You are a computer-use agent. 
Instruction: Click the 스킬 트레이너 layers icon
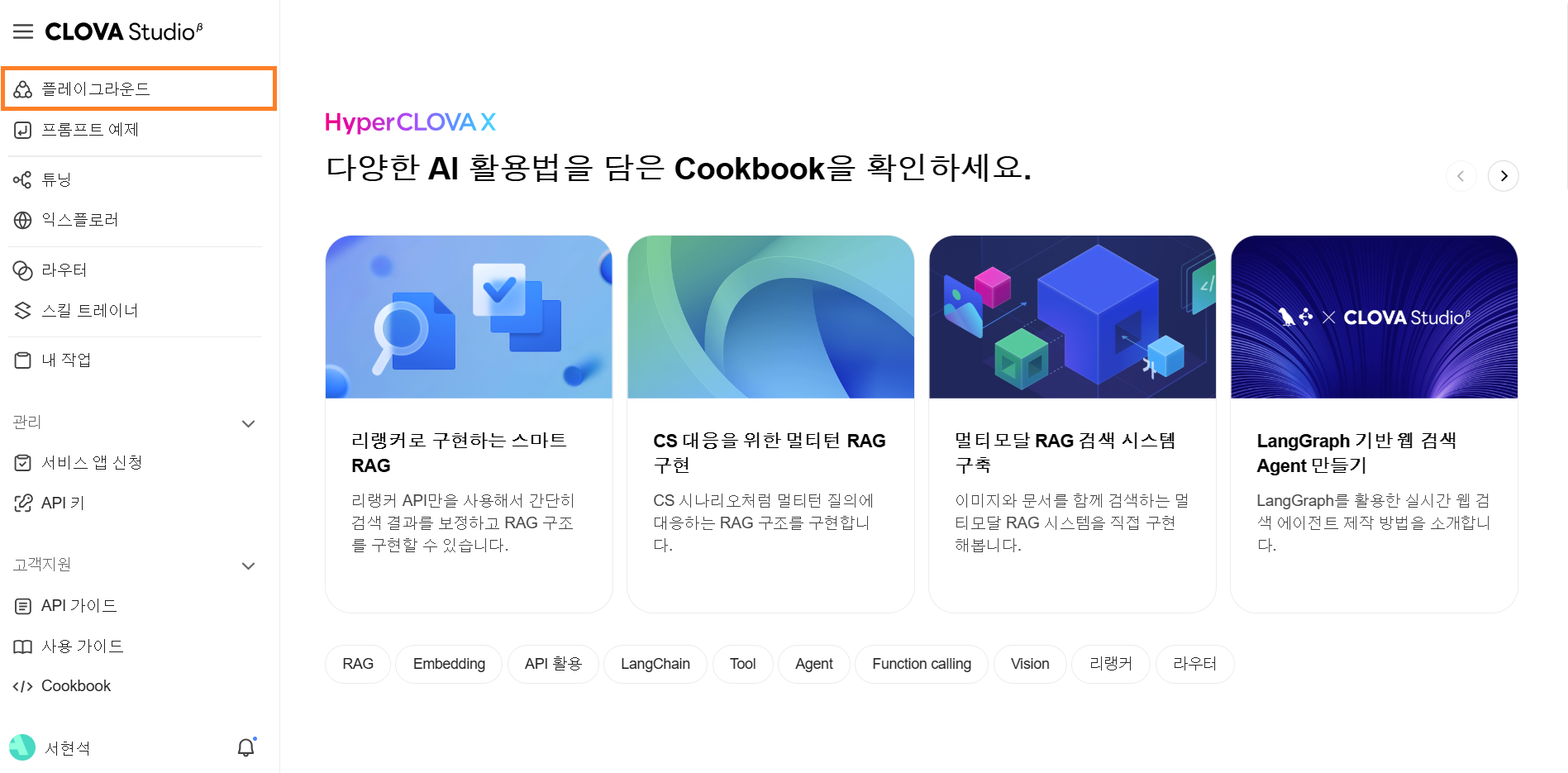coord(23,311)
